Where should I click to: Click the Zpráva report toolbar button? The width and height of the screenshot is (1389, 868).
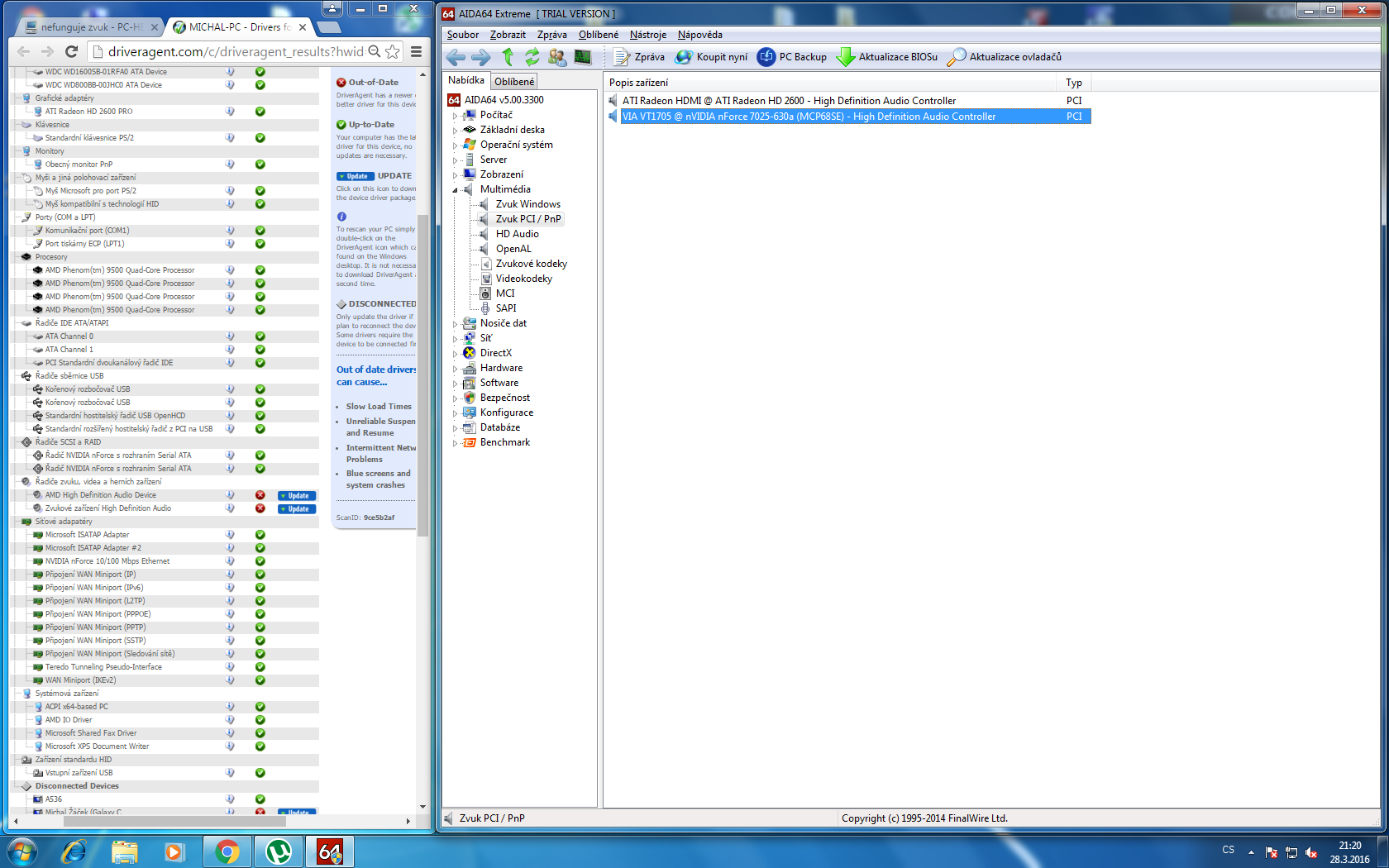(x=639, y=57)
